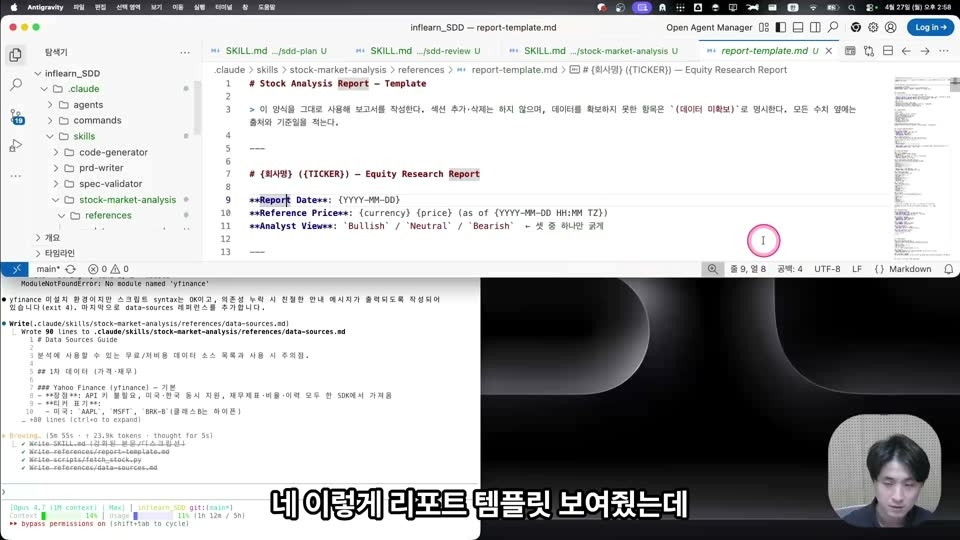
Task: Change LF end of line sequence
Action: 857,269
